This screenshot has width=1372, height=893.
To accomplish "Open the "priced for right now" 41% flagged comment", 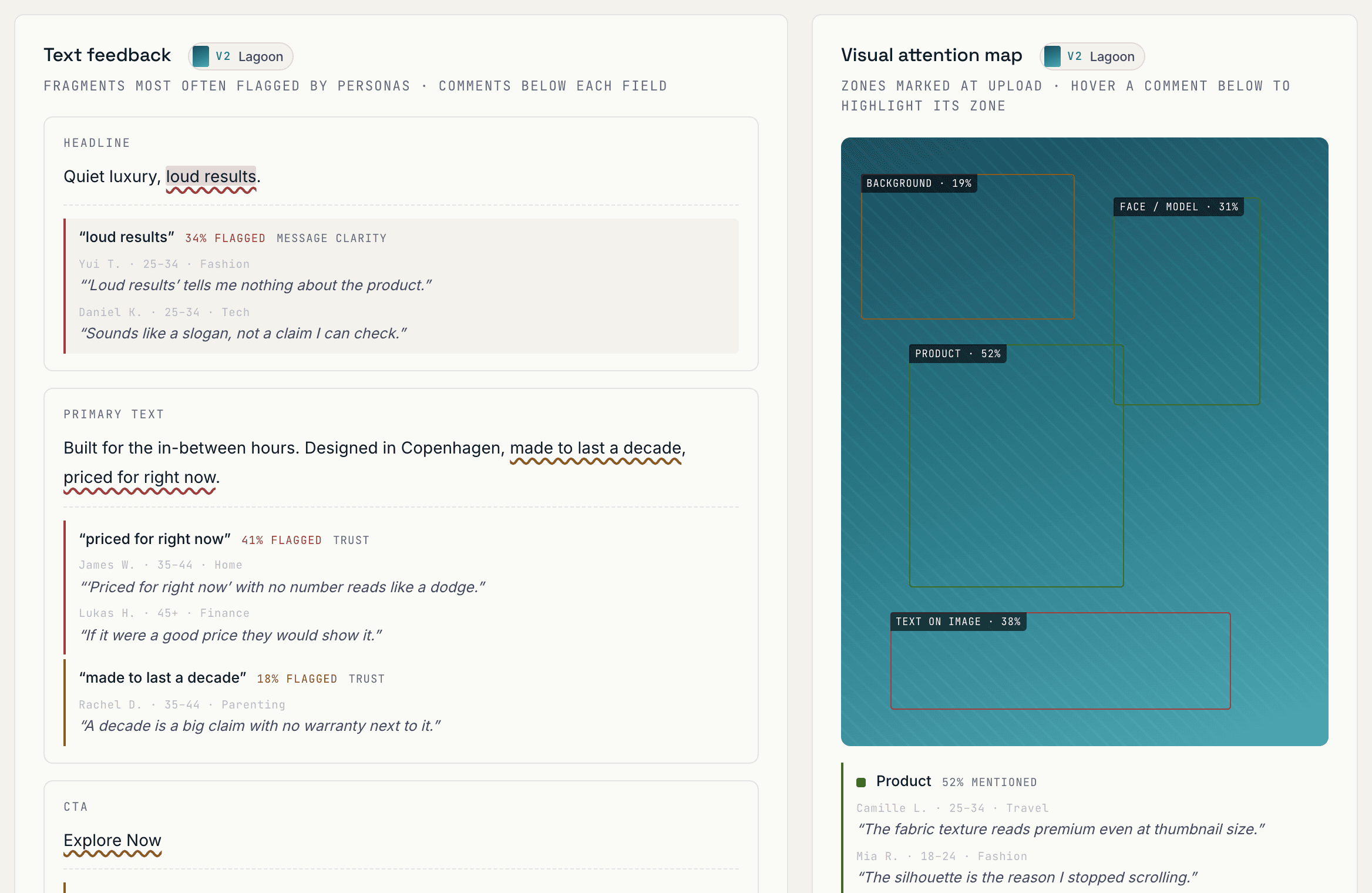I will coord(401,587).
